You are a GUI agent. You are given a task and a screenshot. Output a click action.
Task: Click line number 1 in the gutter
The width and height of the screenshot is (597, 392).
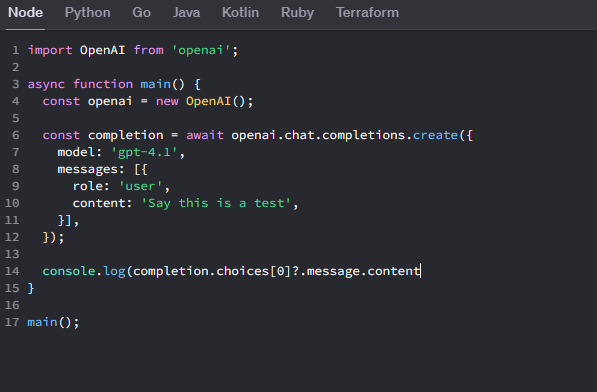15,50
